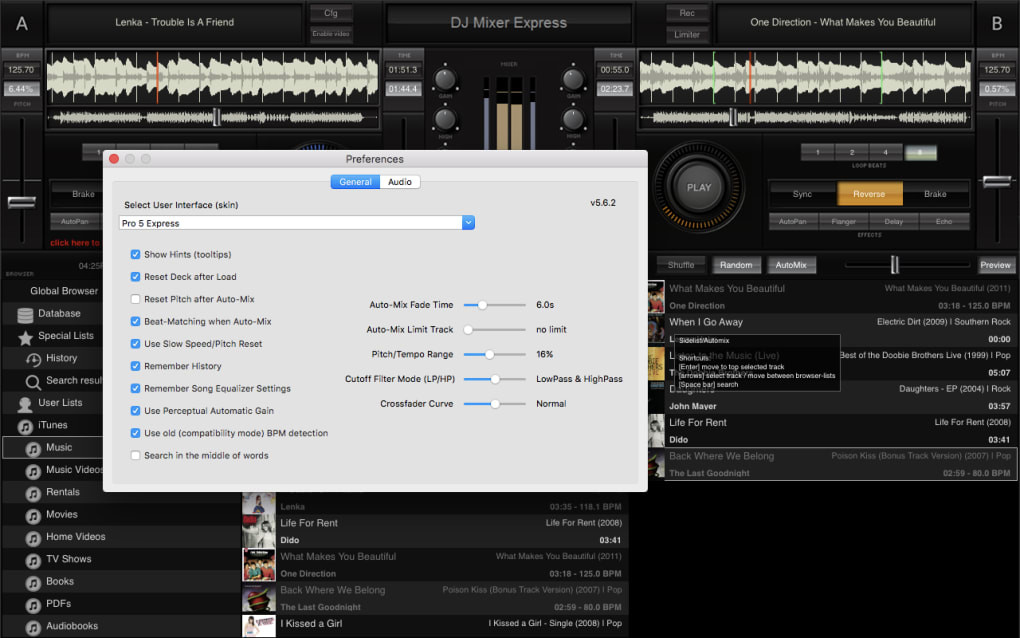Image resolution: width=1020 pixels, height=638 pixels.
Task: Click the Preview button
Action: click(x=995, y=265)
